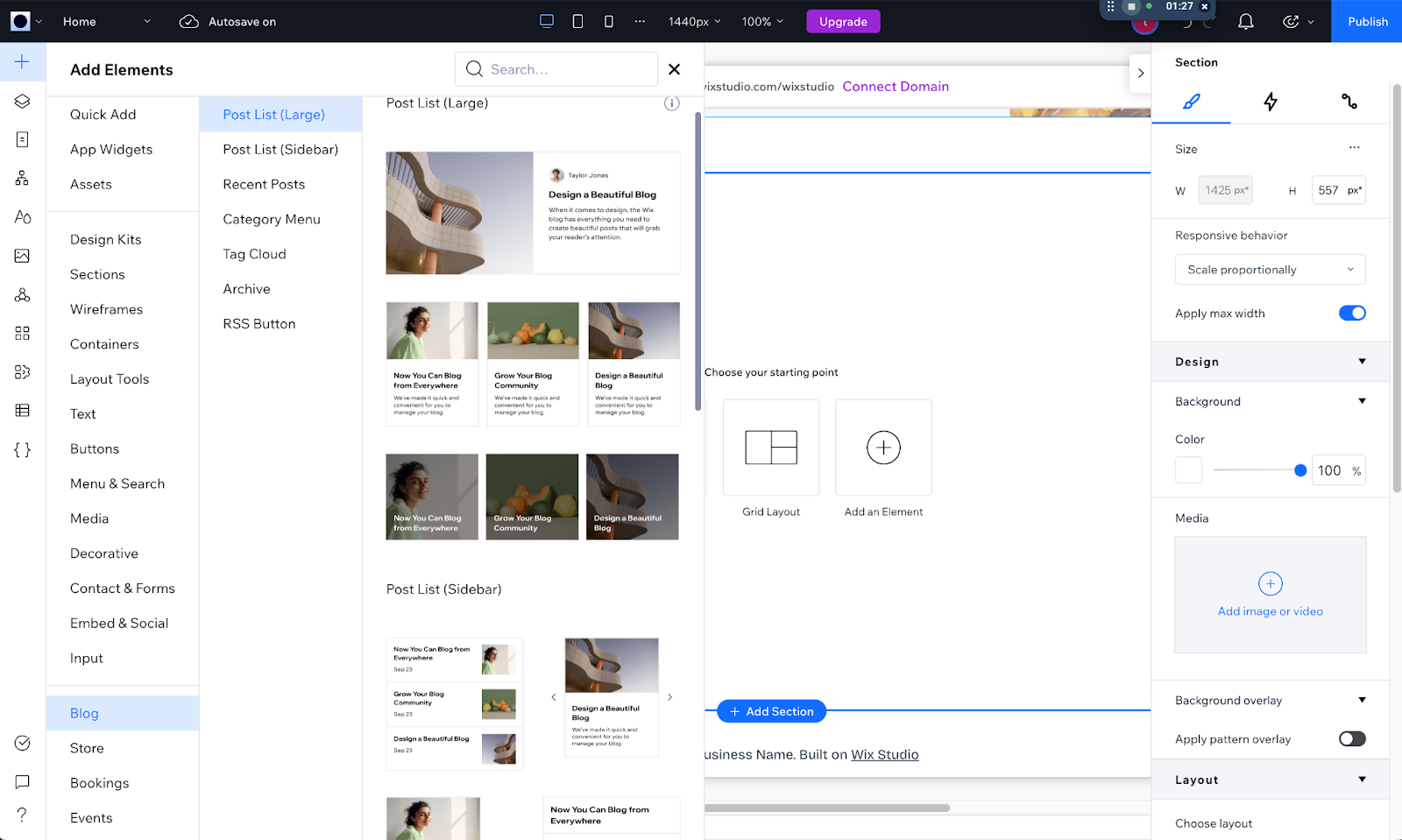Open the Site Styles typography icon

point(22,216)
